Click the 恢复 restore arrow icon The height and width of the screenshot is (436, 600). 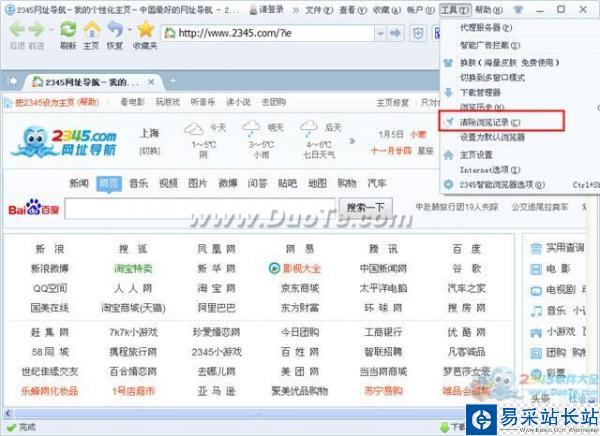115,29
